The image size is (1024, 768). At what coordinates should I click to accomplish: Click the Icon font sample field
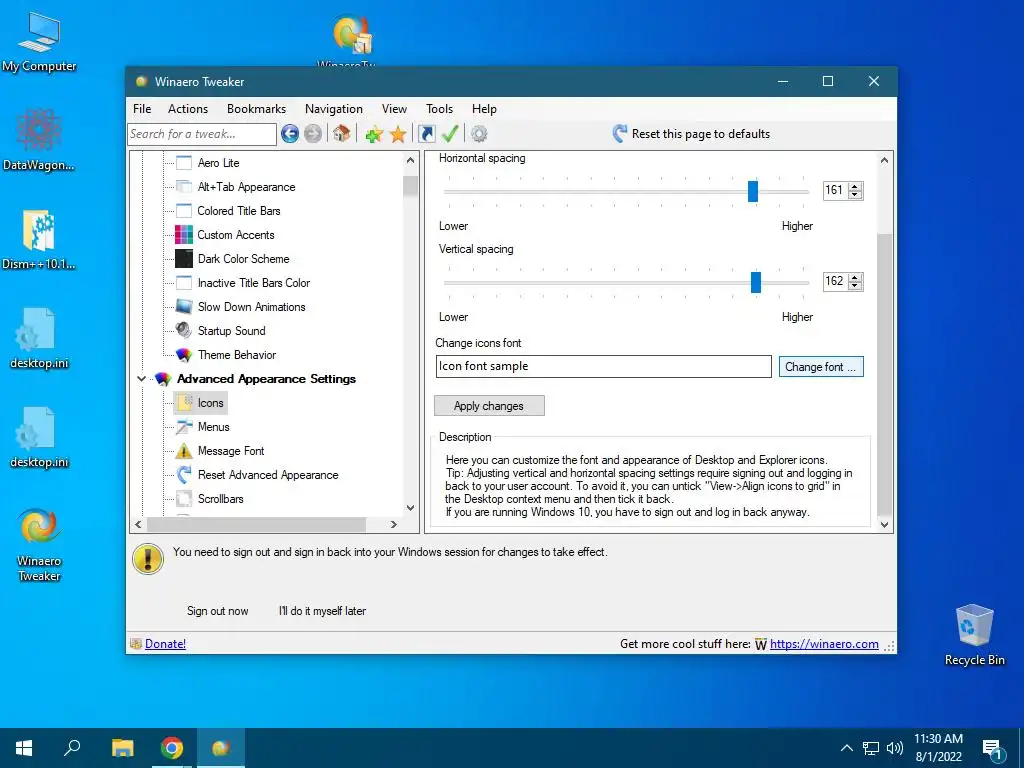tap(603, 366)
